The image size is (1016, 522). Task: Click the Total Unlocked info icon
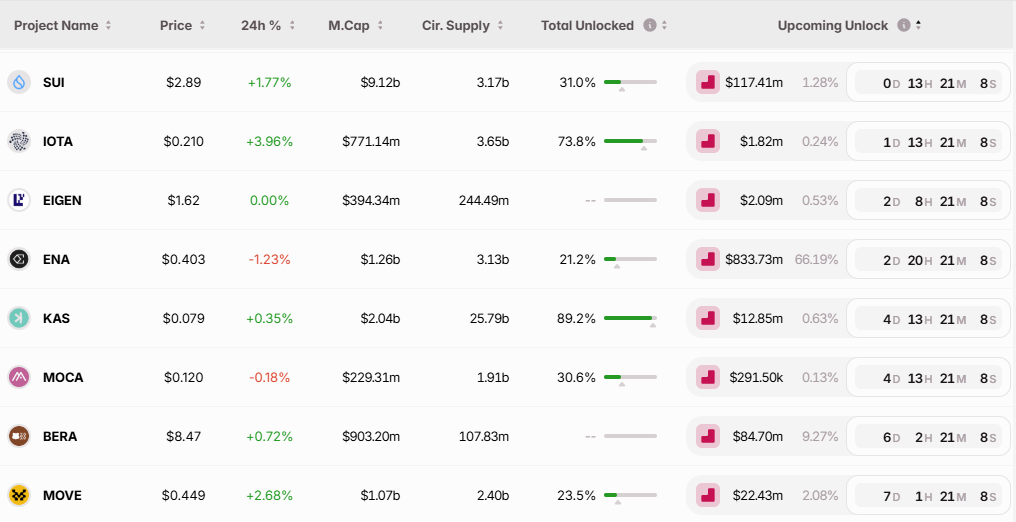[650, 25]
